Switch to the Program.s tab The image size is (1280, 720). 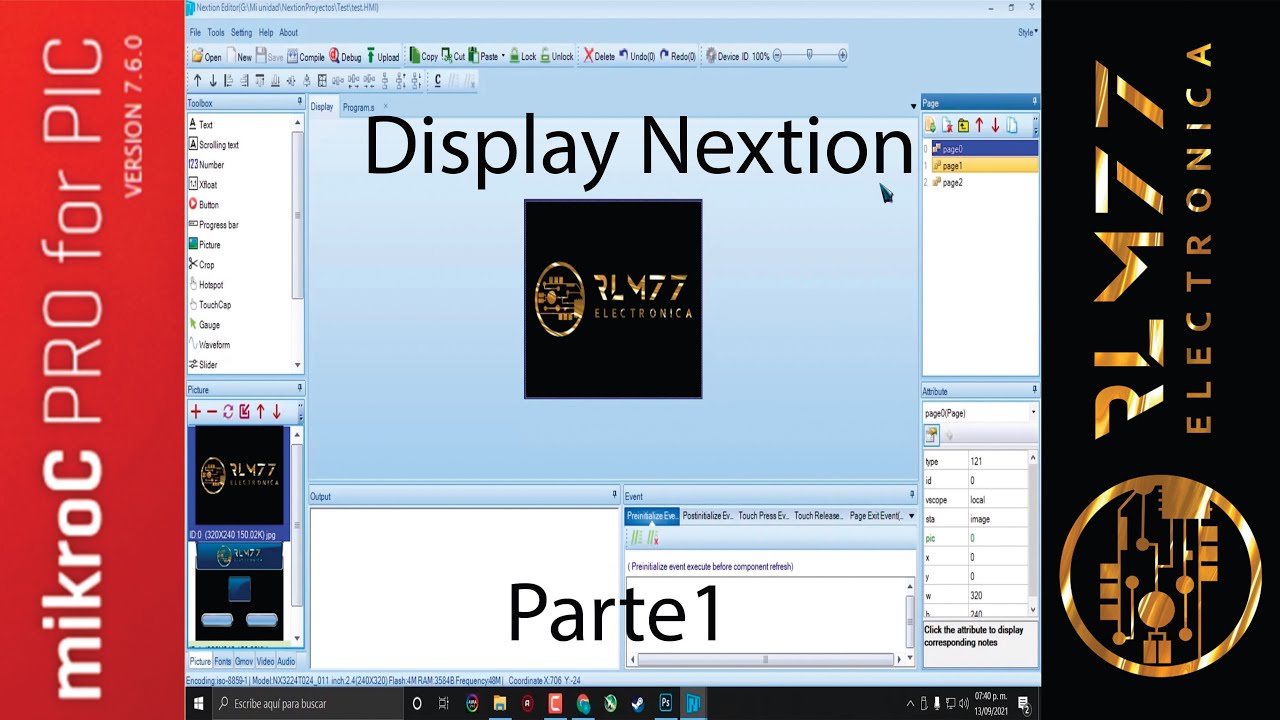(358, 107)
